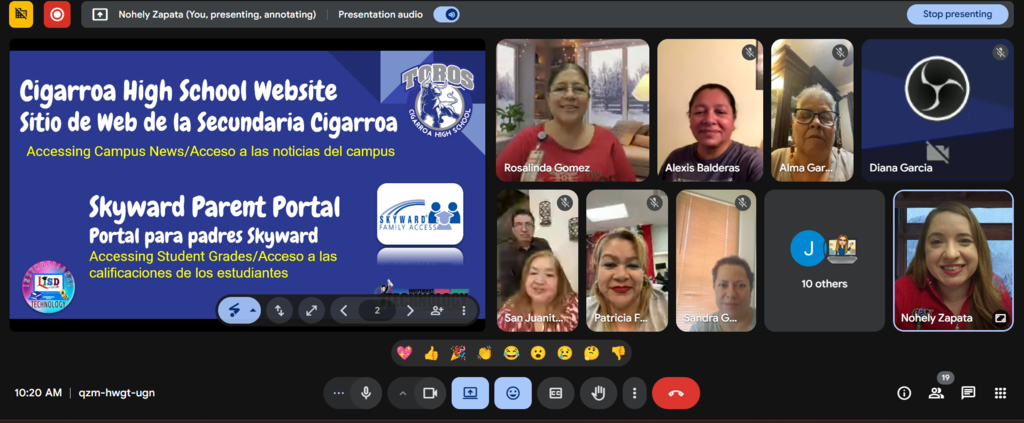Click the Stop presenting button
The image size is (1024, 423).
[957, 14]
